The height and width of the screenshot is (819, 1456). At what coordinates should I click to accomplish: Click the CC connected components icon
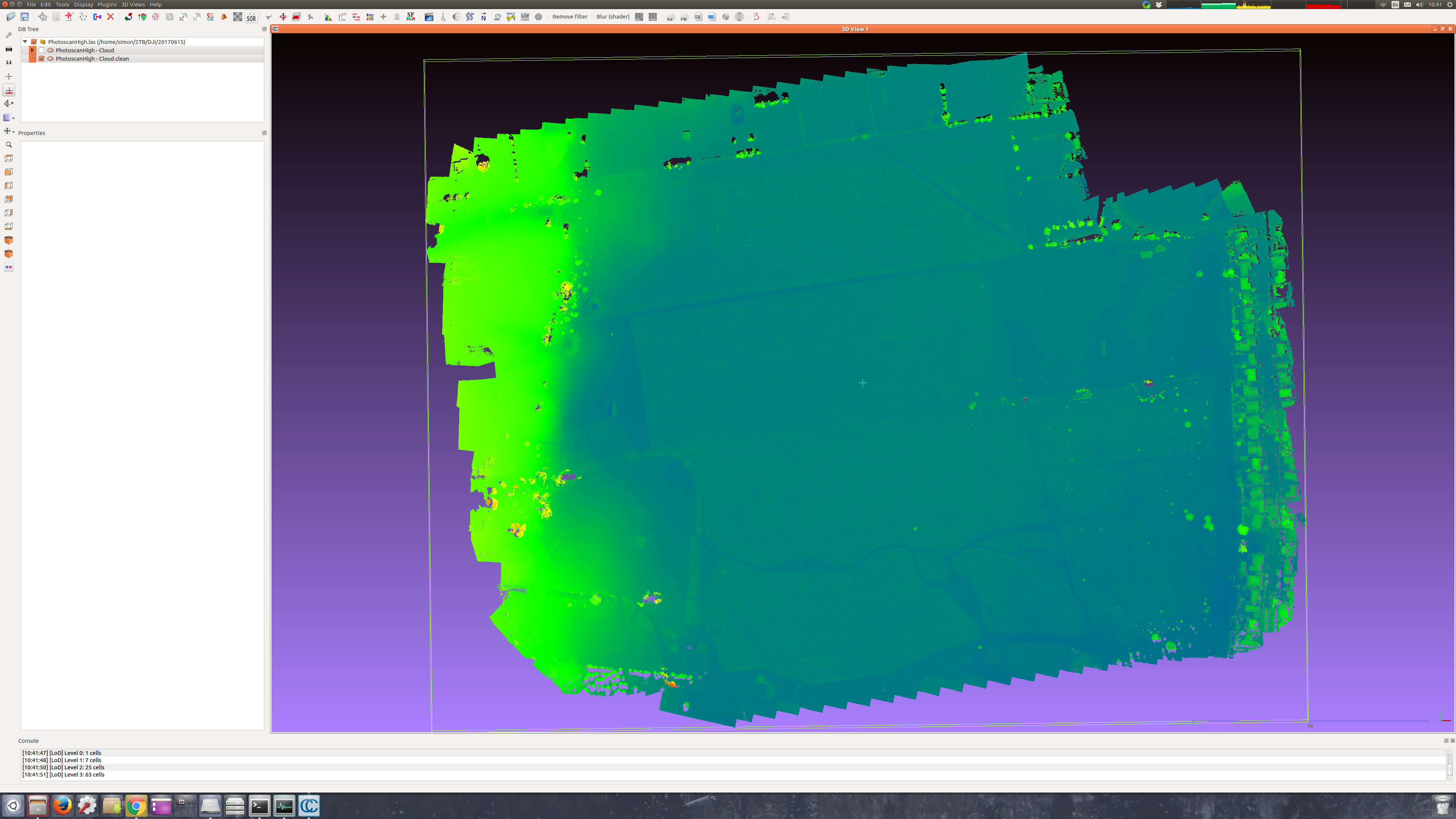point(210,17)
